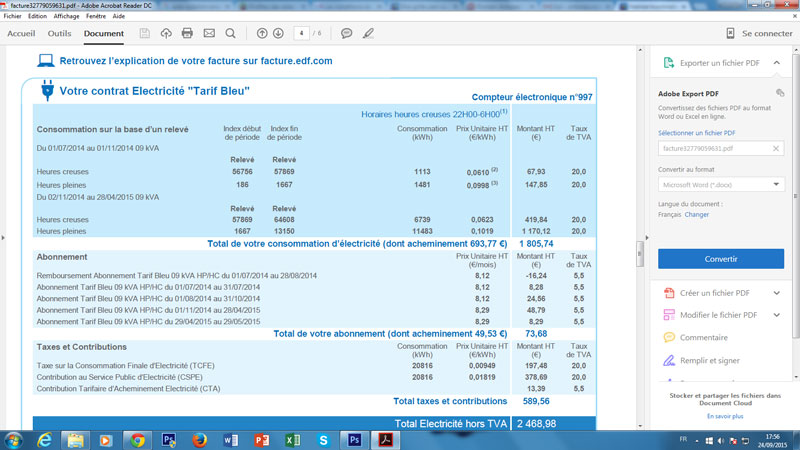Click the Se connecter text
This screenshot has width=800, height=450.
click(767, 33)
